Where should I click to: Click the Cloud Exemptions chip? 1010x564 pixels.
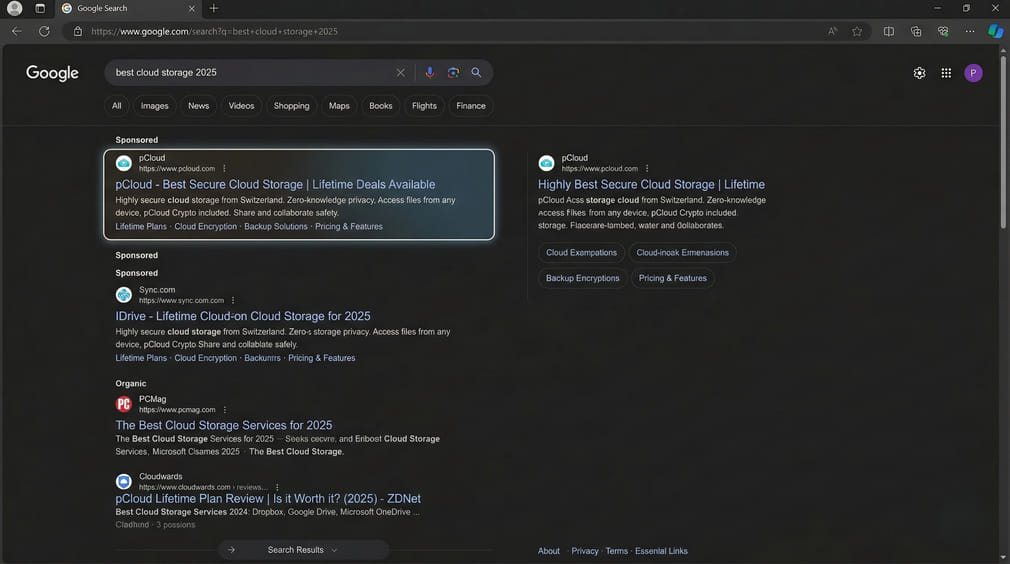(581, 252)
